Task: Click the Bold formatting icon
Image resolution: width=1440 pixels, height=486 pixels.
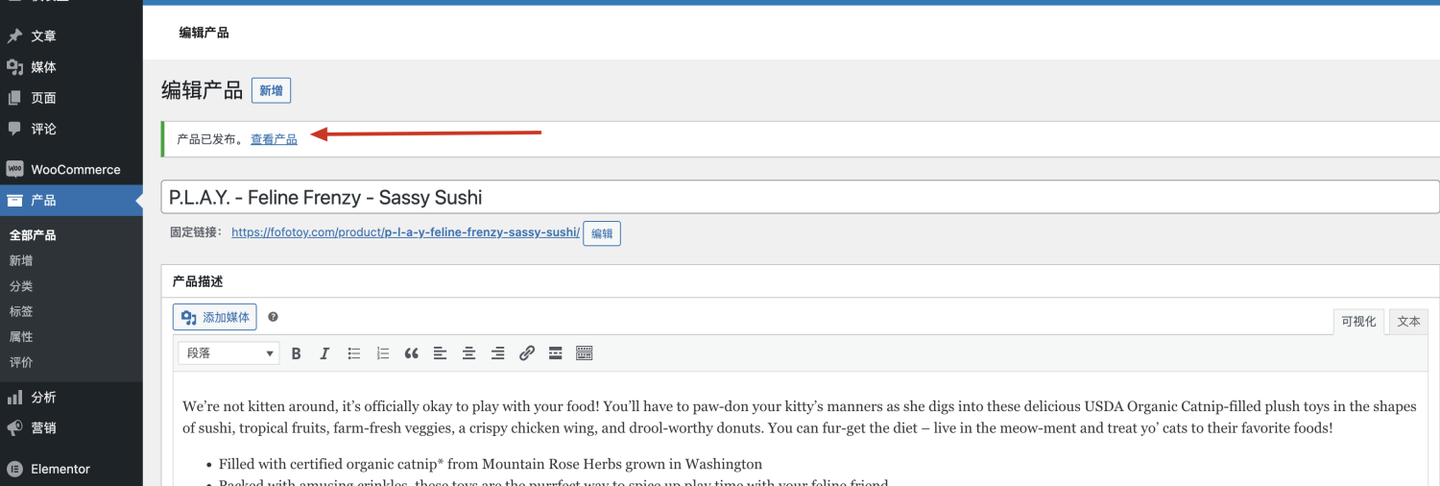Action: coord(296,353)
